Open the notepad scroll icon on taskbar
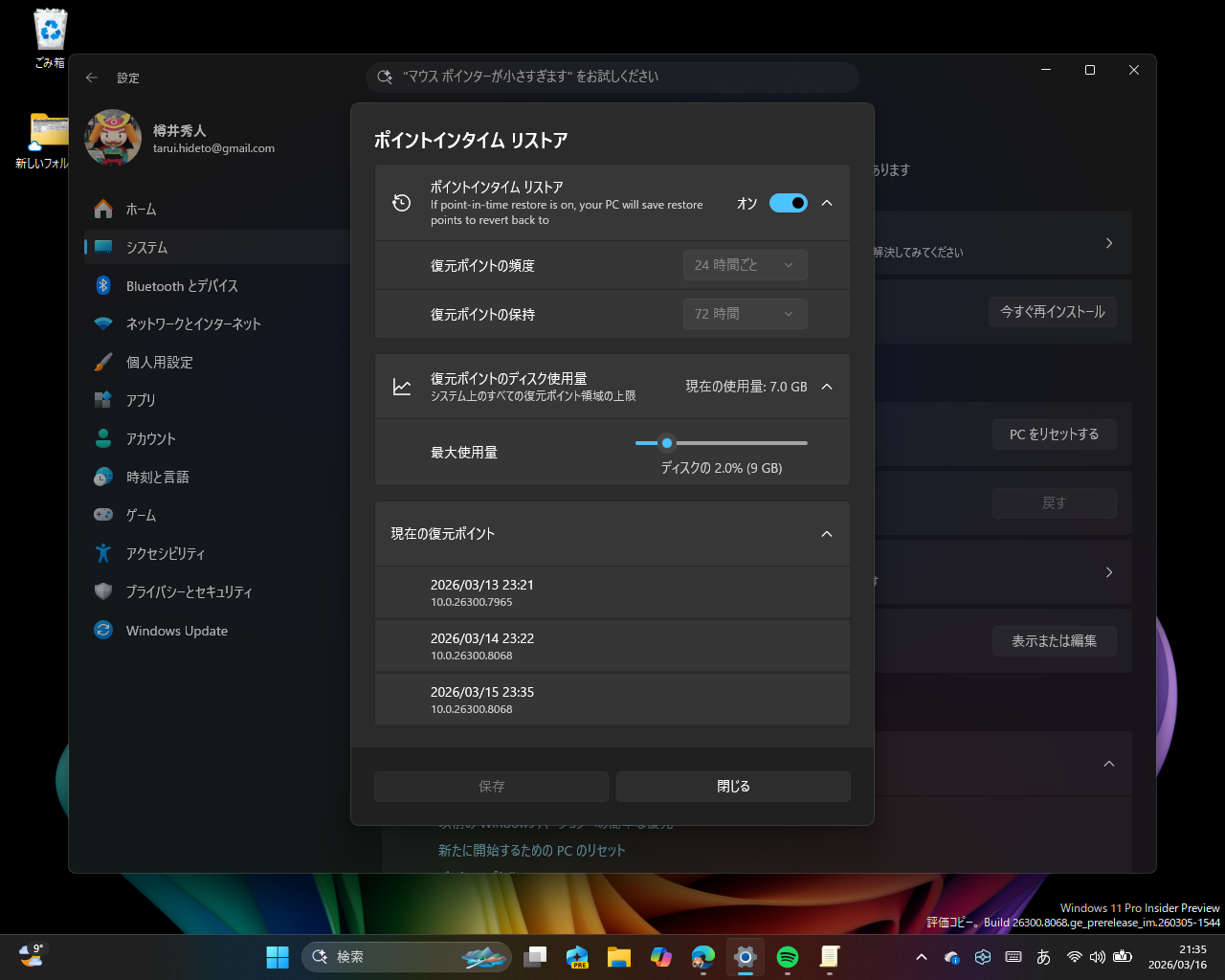Image resolution: width=1225 pixels, height=980 pixels. [830, 956]
